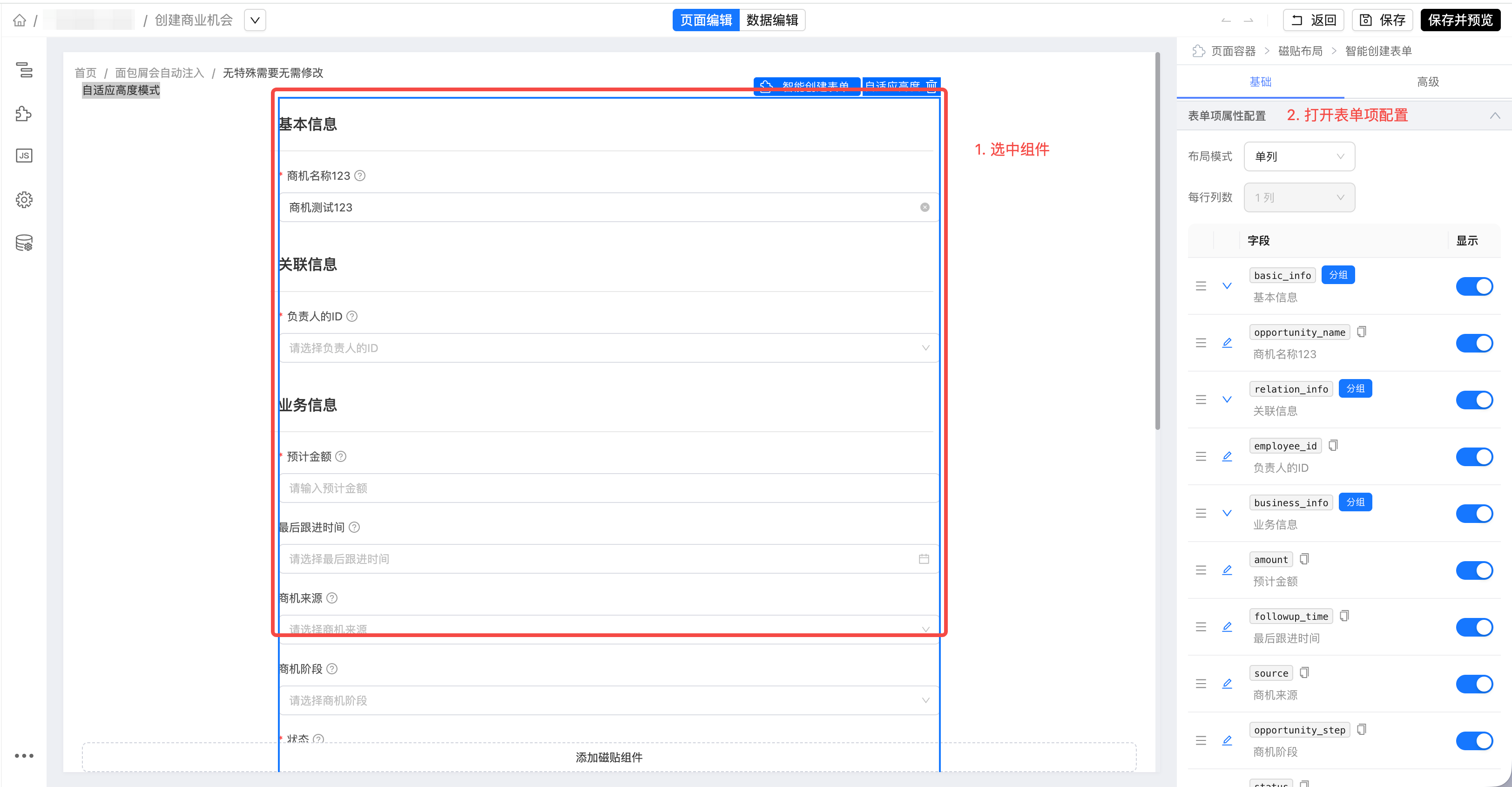Click the home icon in breadcrumb
Screen dimensions: 1512x787
pos(20,20)
